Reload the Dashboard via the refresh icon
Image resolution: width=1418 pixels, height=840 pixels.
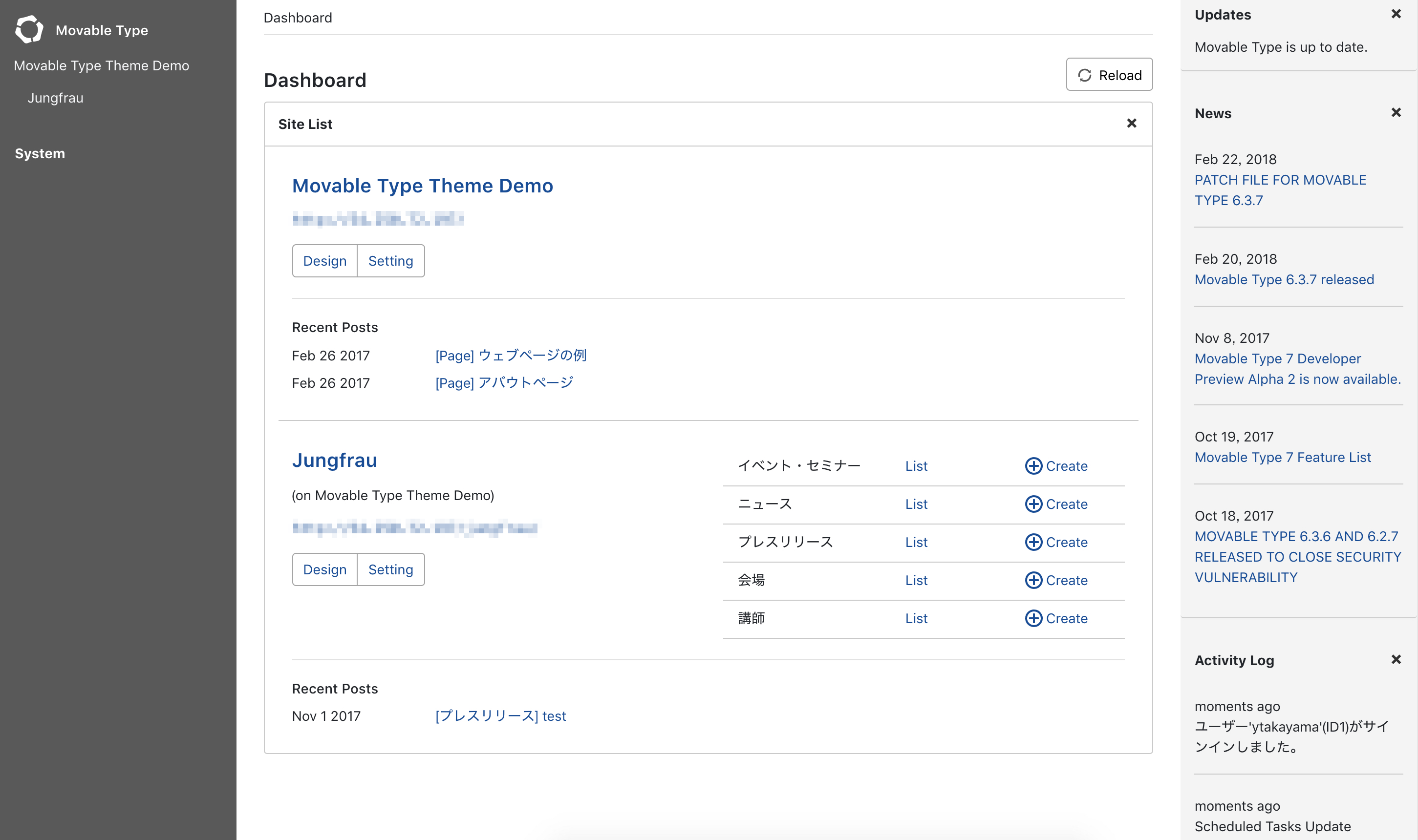1085,74
